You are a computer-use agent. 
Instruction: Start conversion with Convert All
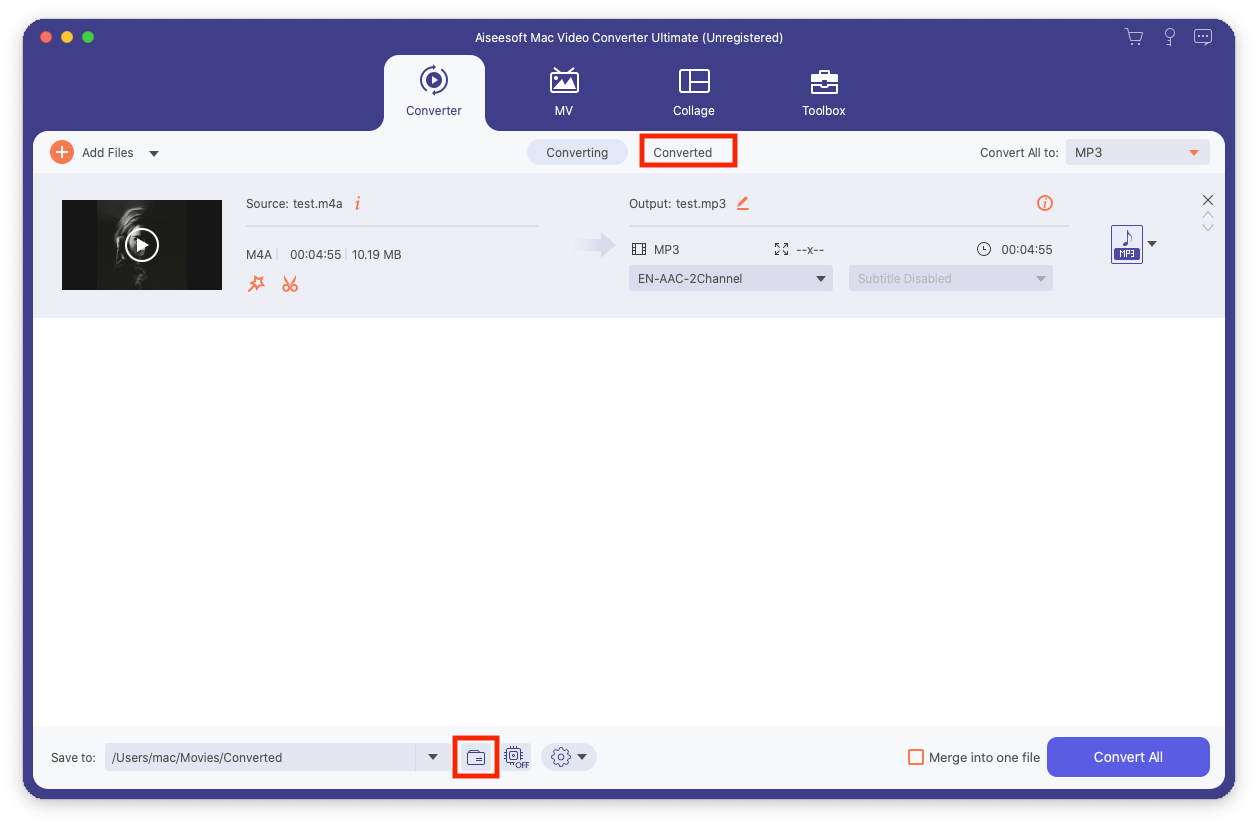[x=1128, y=757]
